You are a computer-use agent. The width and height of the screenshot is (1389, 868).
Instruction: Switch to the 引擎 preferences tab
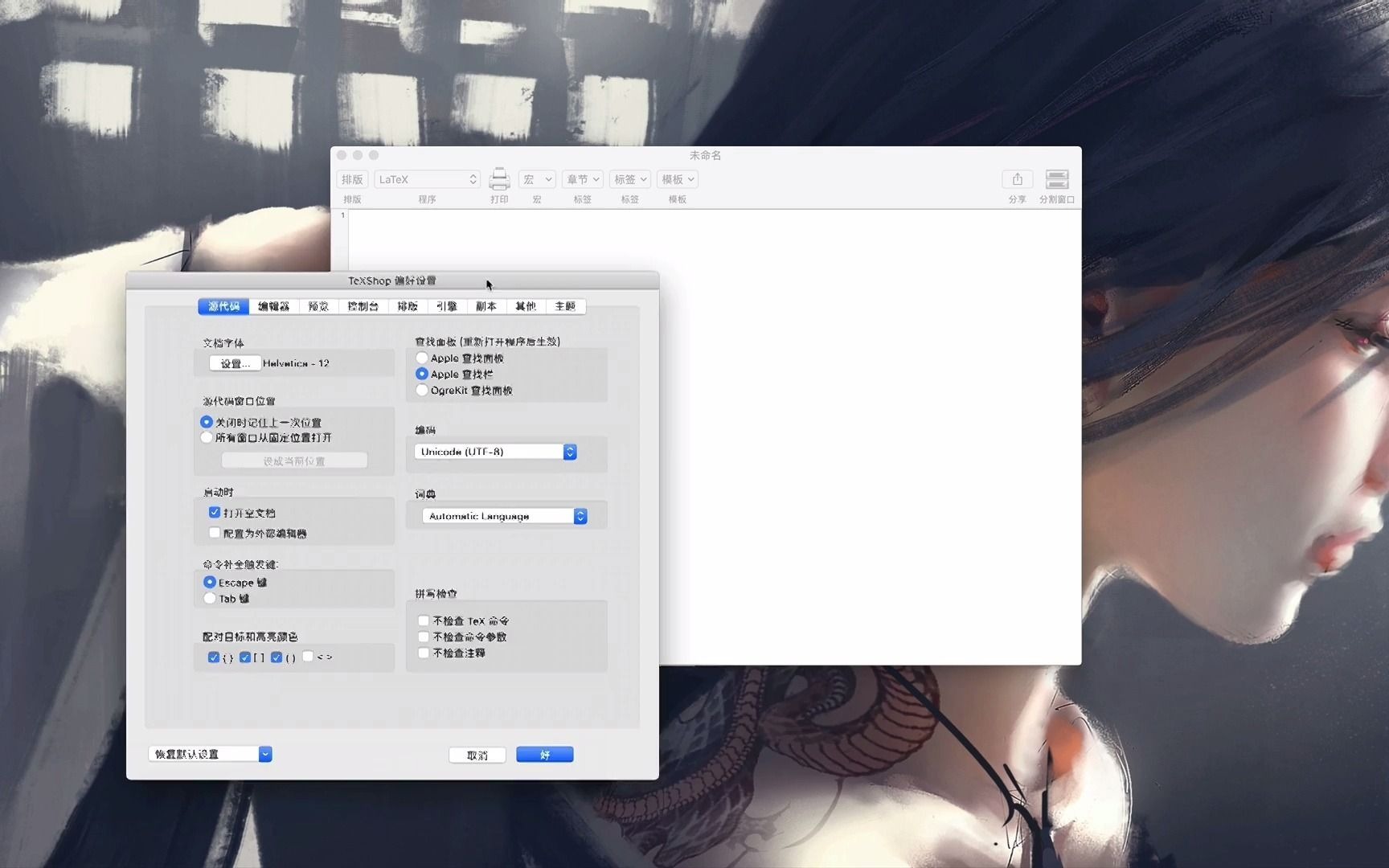(447, 306)
